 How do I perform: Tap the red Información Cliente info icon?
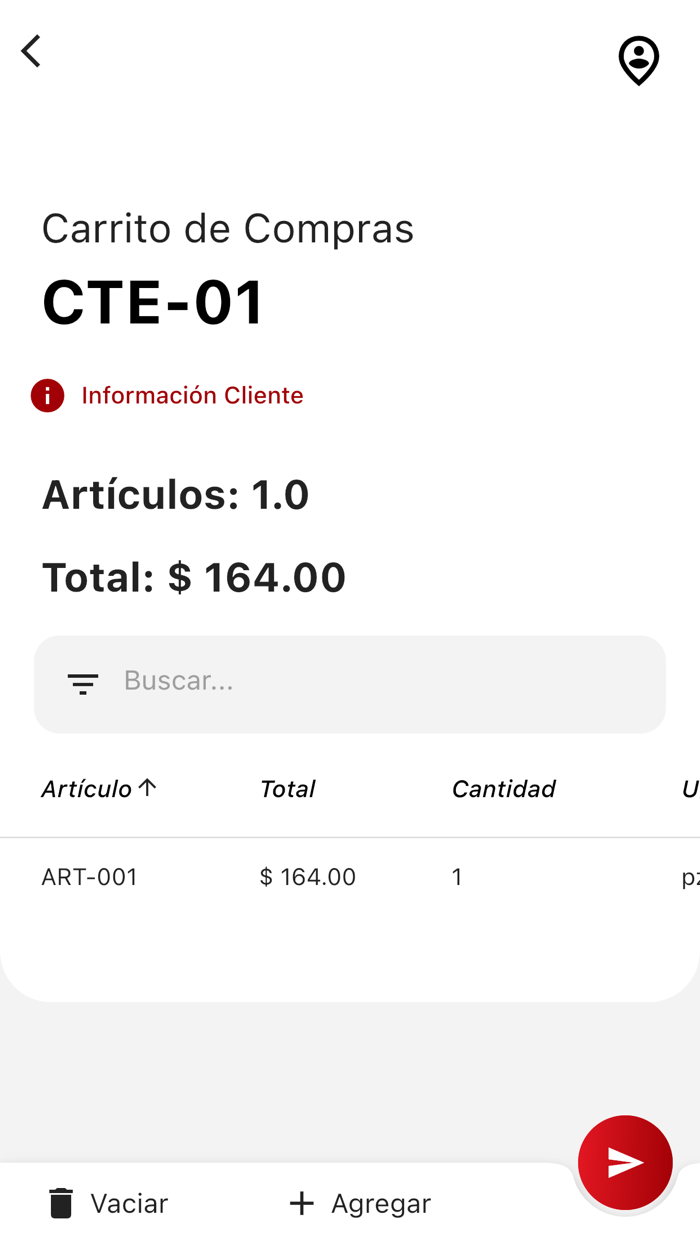[x=47, y=395]
